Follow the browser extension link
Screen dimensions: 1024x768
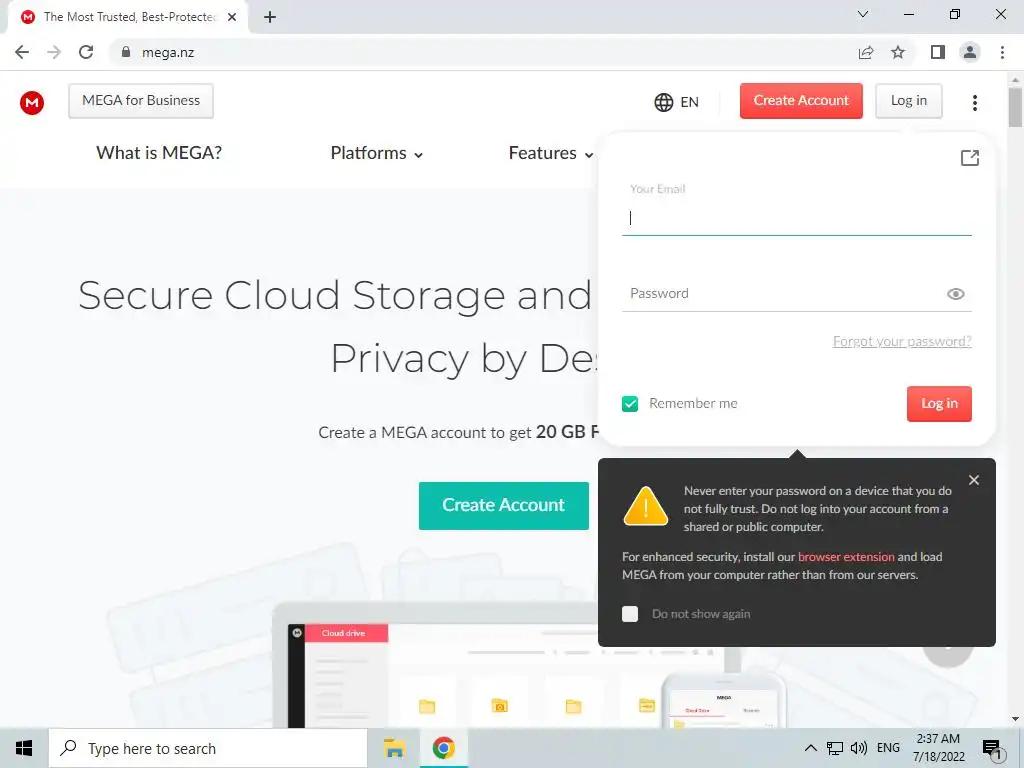coord(846,557)
